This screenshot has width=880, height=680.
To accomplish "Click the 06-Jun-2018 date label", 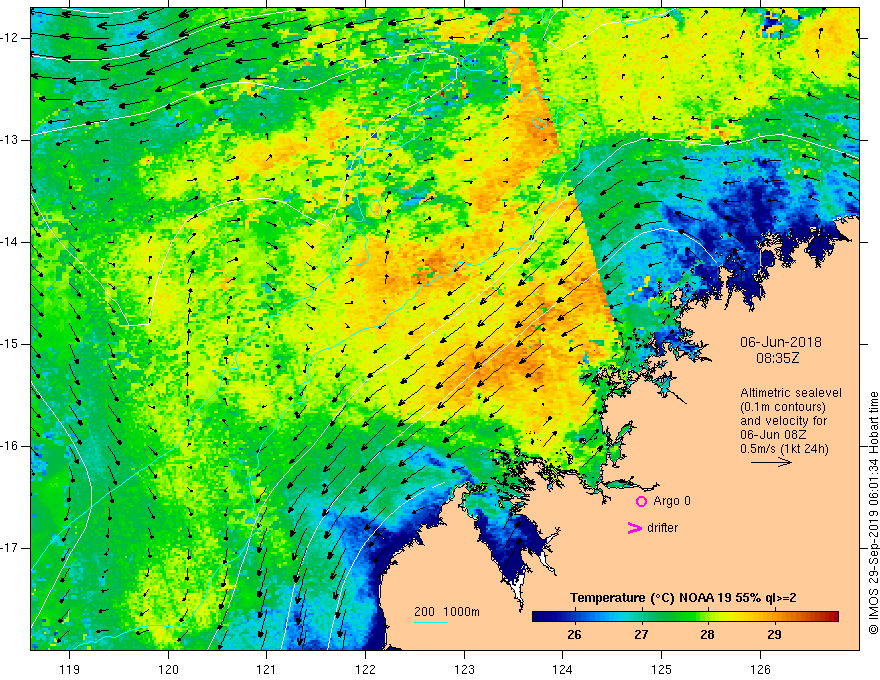I will click(x=780, y=342).
